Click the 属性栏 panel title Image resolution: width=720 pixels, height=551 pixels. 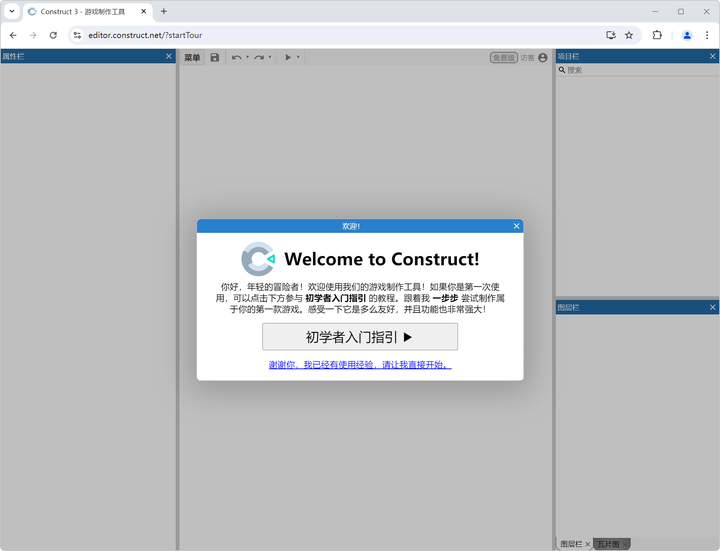(x=13, y=56)
